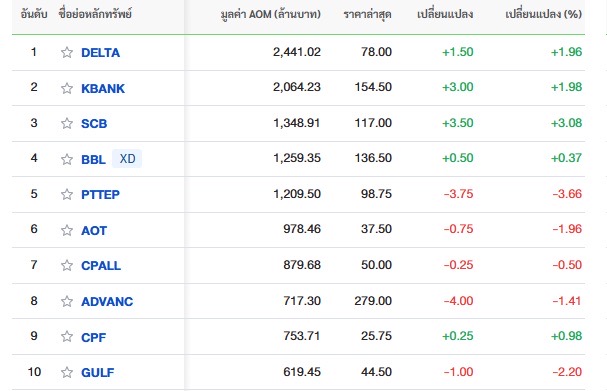Sort by เปลี่ยนแปลง (%) column header
This screenshot has width=607, height=391.
pos(544,14)
